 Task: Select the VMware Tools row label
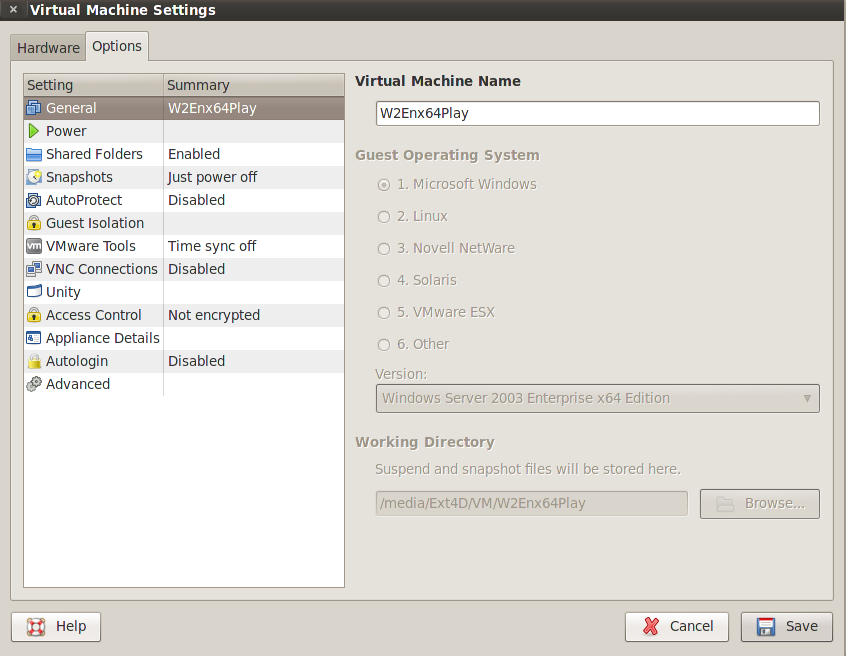(91, 246)
